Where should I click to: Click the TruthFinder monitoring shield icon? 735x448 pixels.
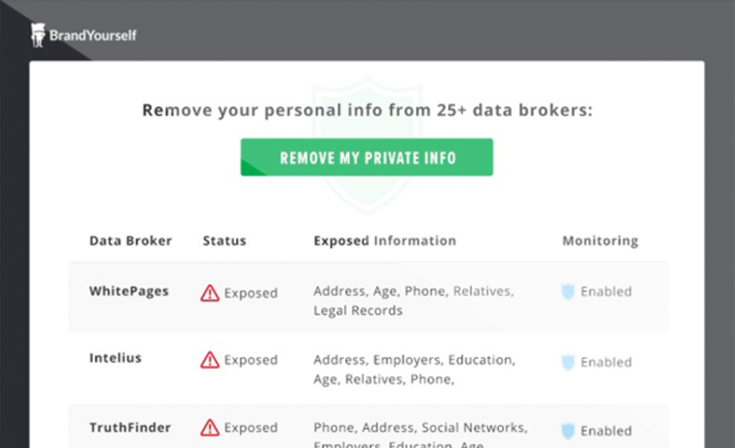pyautogui.click(x=568, y=430)
